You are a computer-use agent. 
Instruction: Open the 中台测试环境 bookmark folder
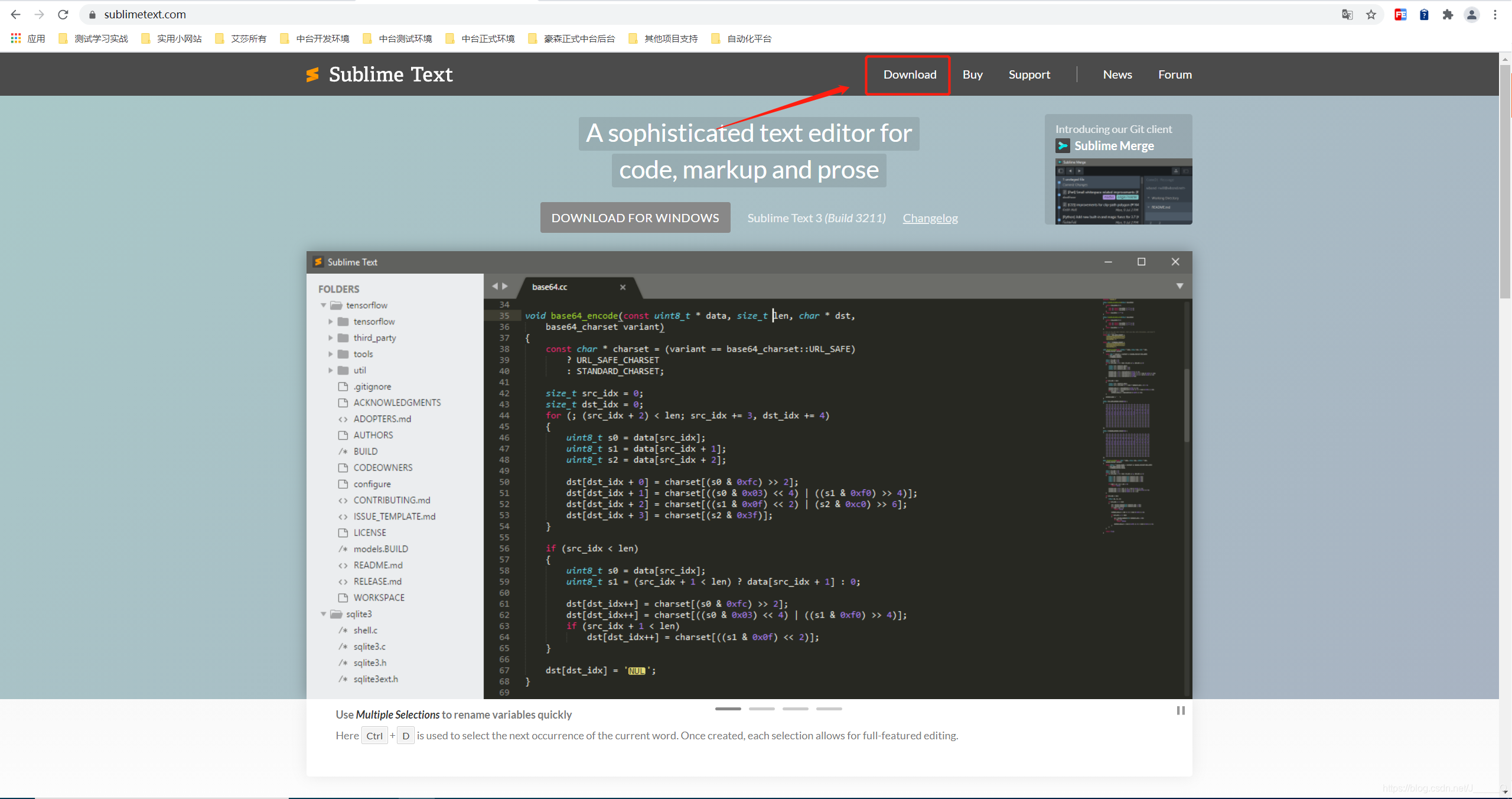click(397, 38)
